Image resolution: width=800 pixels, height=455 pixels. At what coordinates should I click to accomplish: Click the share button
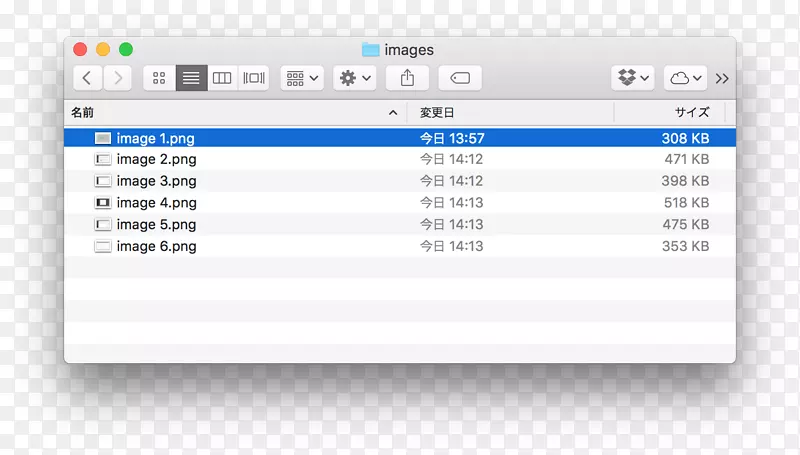tap(407, 78)
